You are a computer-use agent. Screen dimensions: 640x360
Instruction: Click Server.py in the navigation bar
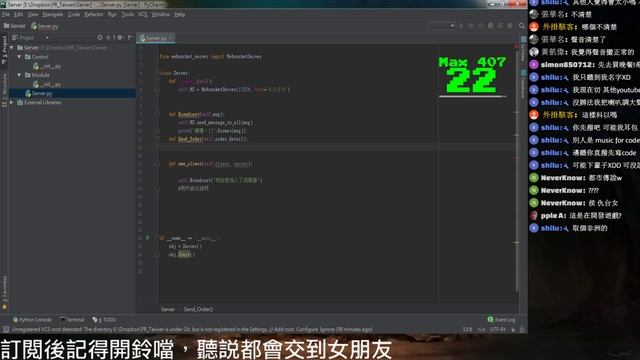click(x=44, y=26)
